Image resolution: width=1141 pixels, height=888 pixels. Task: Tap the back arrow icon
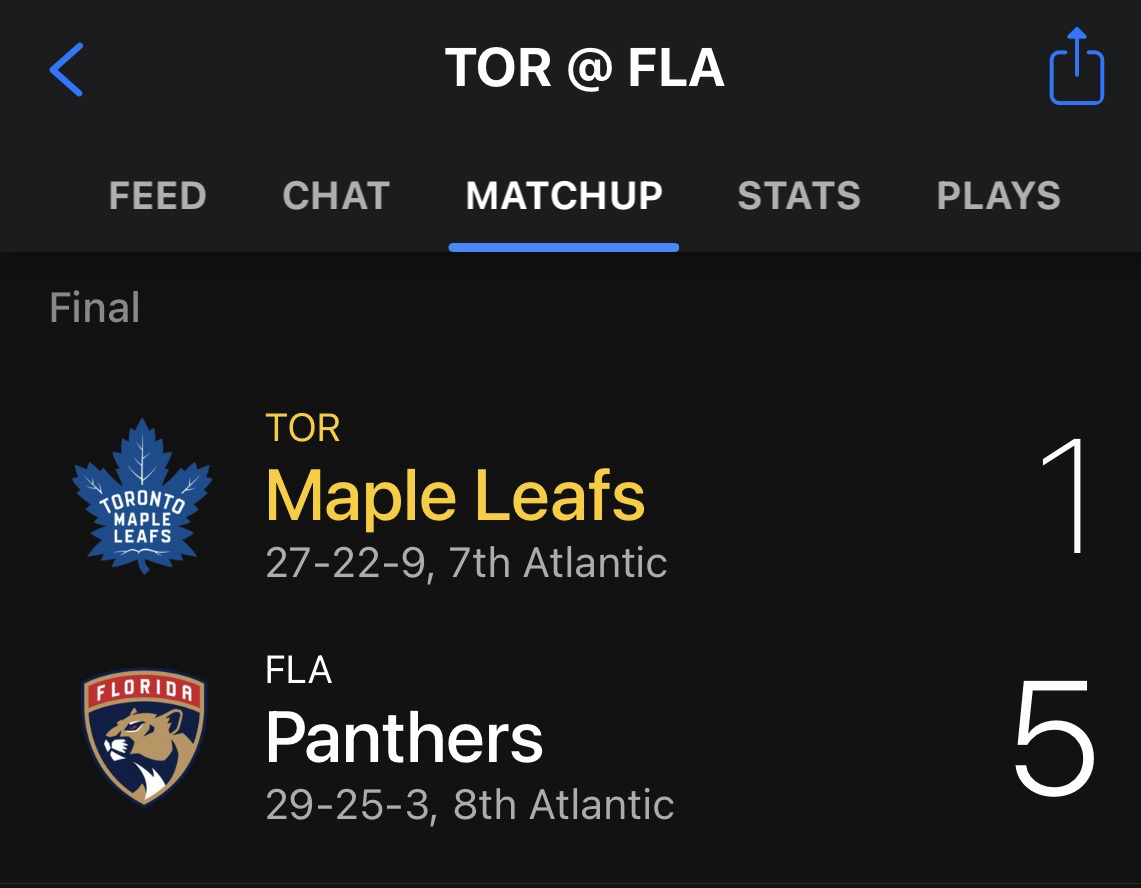tap(66, 70)
